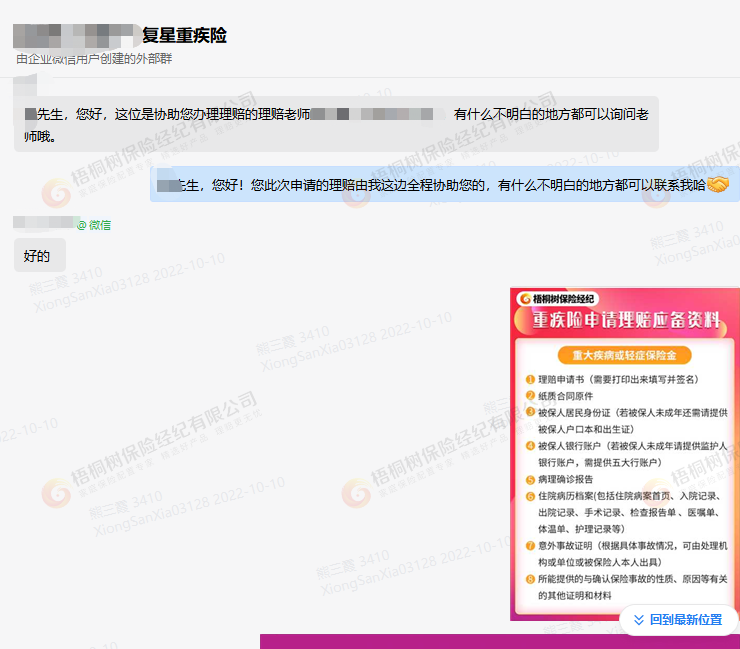Click the handshake emoji in blue message
The image size is (740, 649).
tap(718, 184)
